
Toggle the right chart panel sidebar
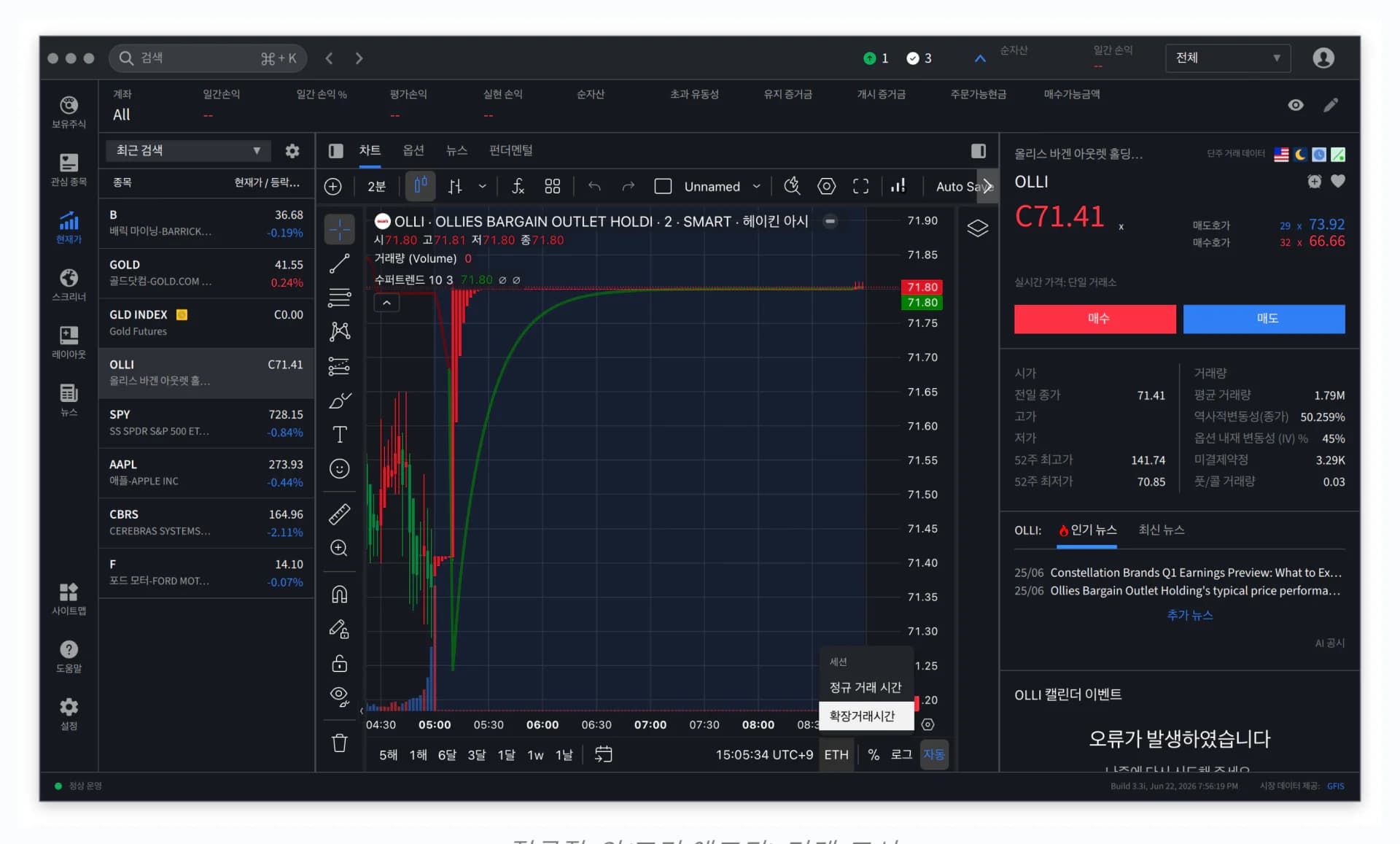tap(979, 151)
